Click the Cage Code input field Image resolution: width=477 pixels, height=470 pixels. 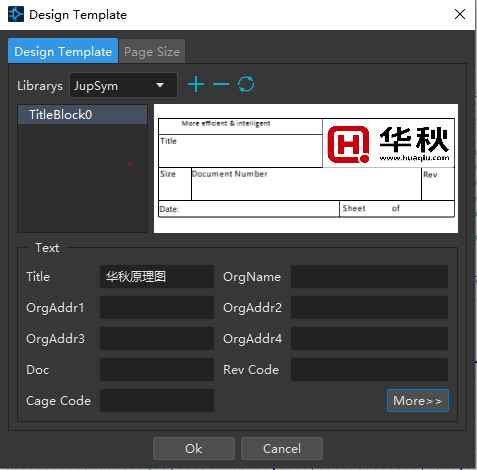click(x=157, y=400)
